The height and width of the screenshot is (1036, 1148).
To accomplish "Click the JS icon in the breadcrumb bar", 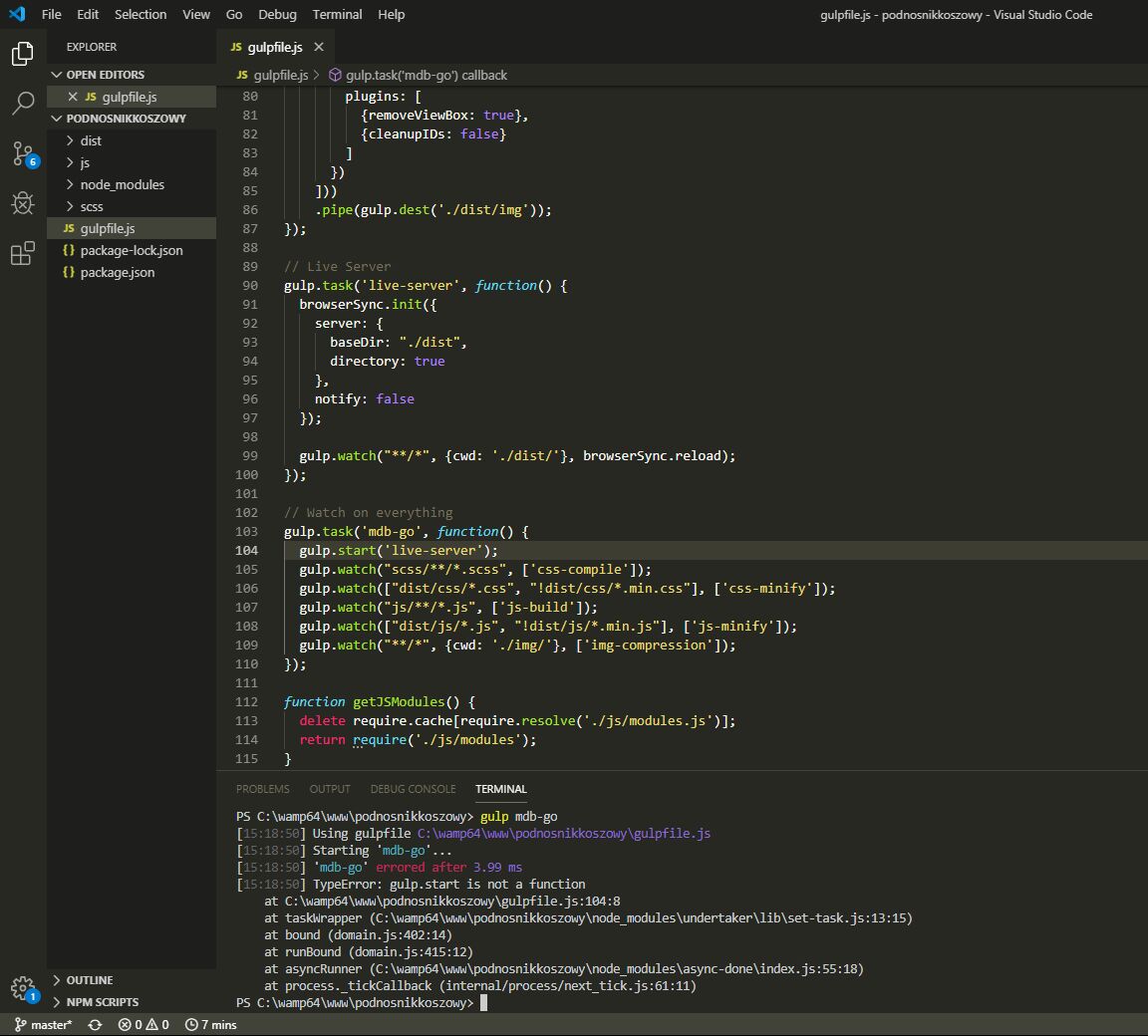I will (x=242, y=76).
